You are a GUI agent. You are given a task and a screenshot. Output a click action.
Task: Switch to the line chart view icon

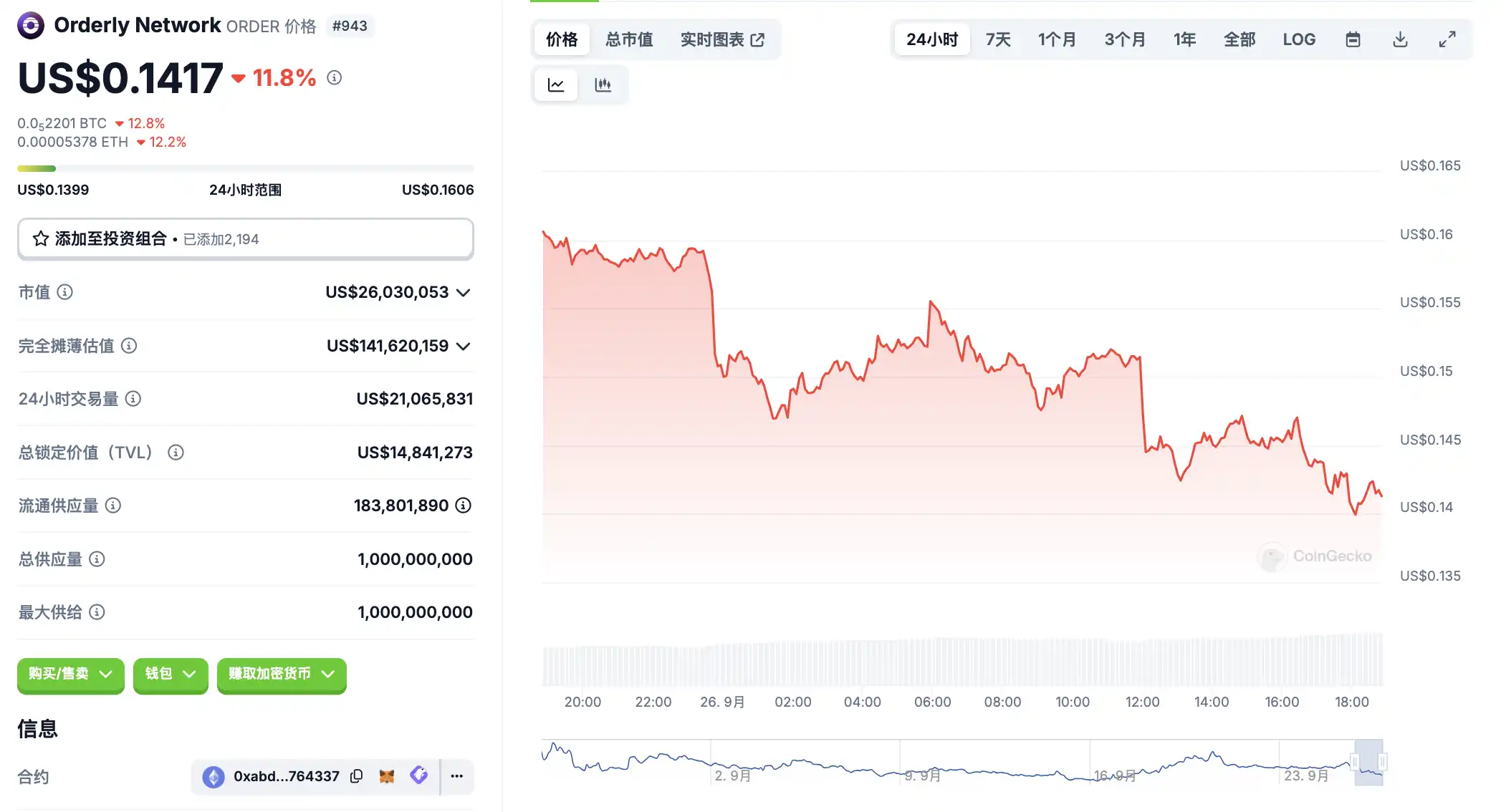click(x=556, y=85)
